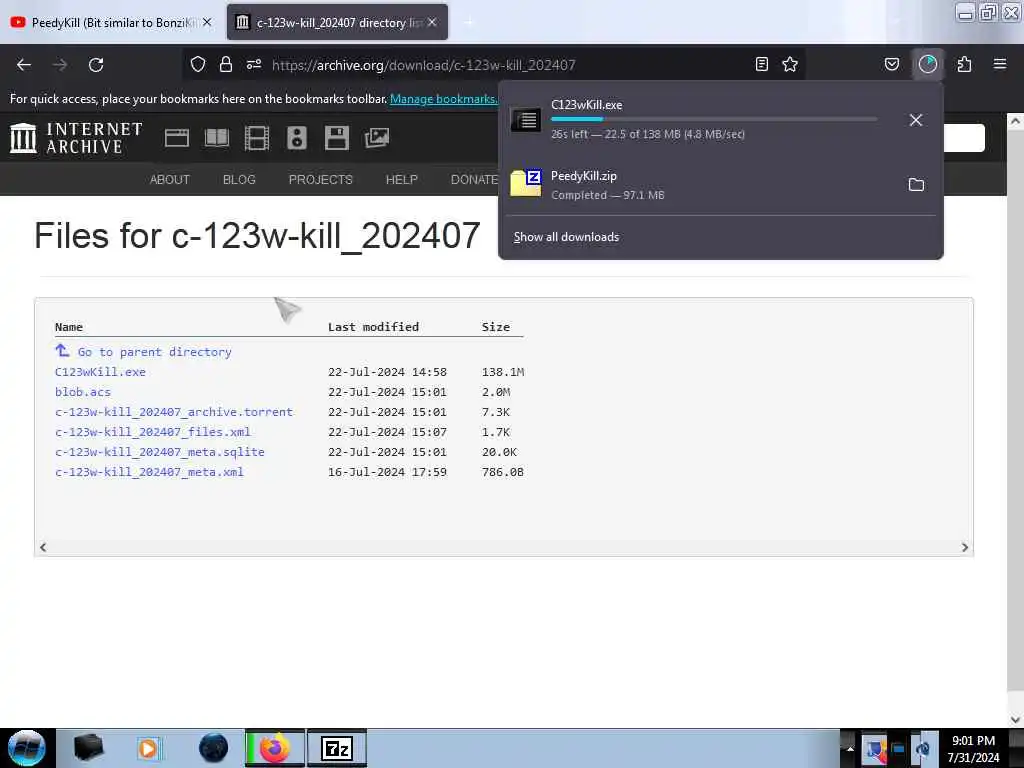Click the Last modified column header
This screenshot has width=1024, height=768.
[374, 327]
